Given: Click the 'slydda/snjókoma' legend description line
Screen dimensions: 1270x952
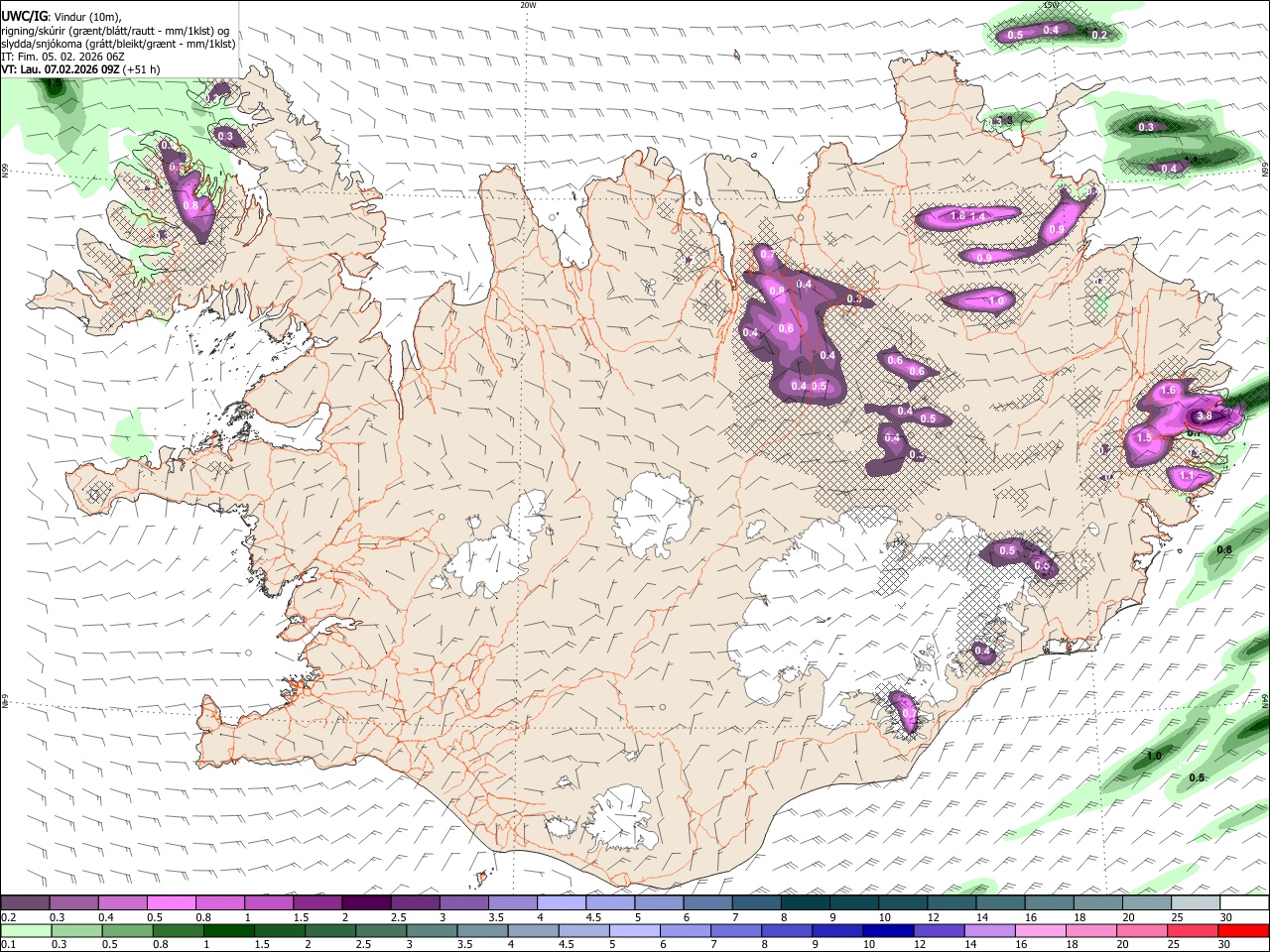Looking at the screenshot, I should (x=118, y=44).
